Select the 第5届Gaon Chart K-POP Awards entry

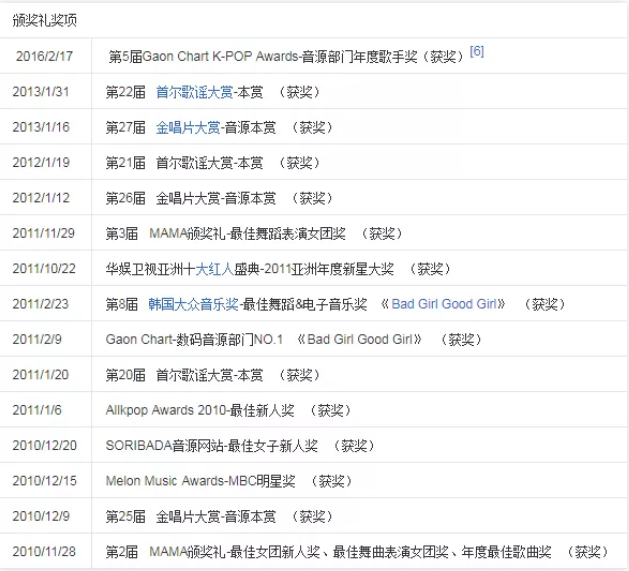coord(286,57)
